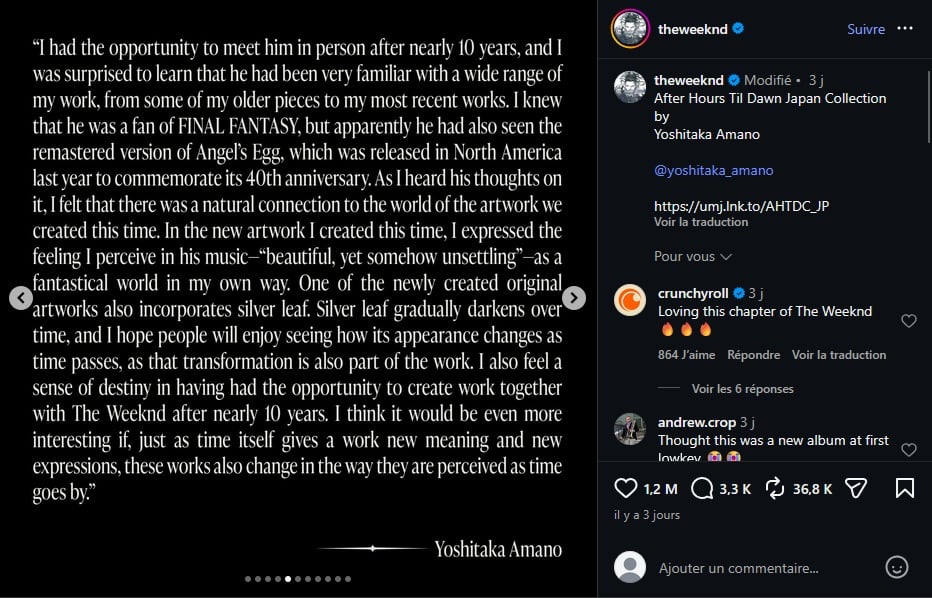Like the post with heart icon
Viewport: 932px width, 598px height.
click(625, 489)
